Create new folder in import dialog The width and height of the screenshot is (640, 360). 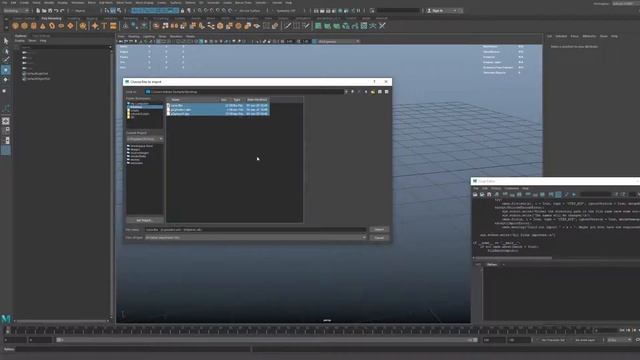(373, 92)
